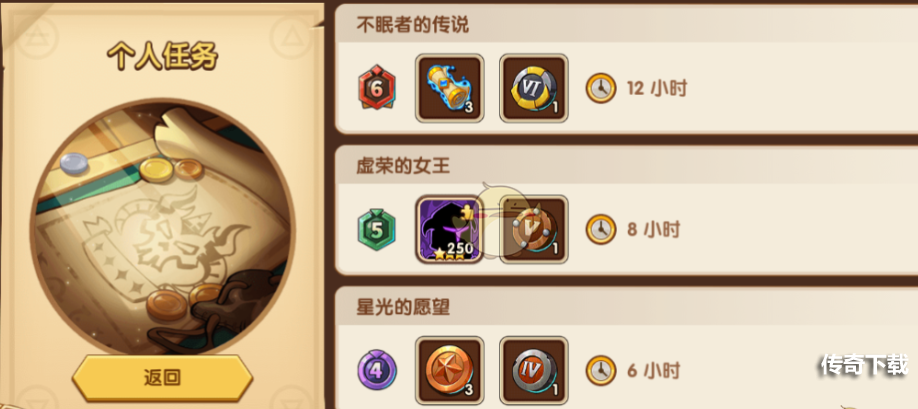
Task: Click the clock icon beside 8 小时
Action: click(601, 229)
